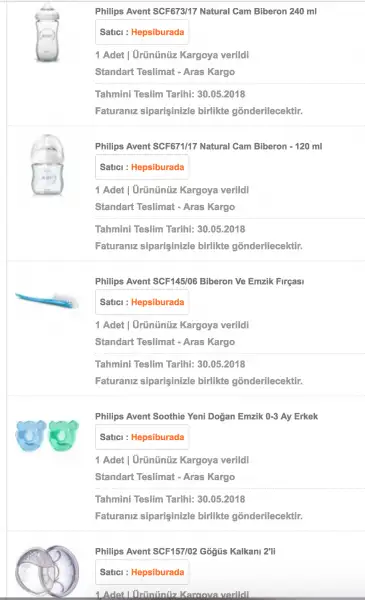Click the Satıcı box under the bottle brush
This screenshot has height=600, width=365.
(142, 302)
